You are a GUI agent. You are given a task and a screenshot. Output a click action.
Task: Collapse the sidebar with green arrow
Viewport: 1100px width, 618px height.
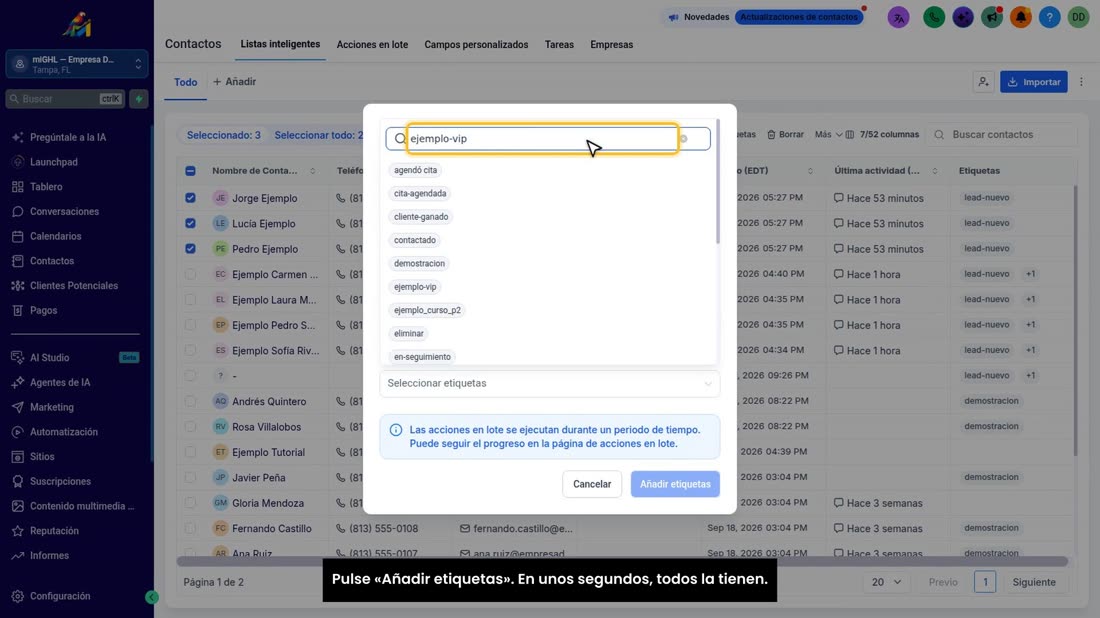152,598
